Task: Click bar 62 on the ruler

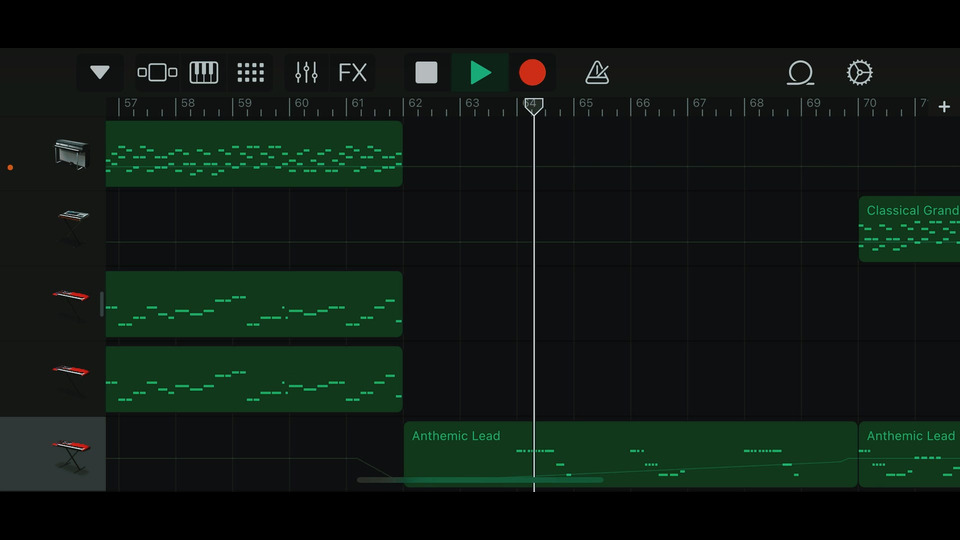Action: pos(415,103)
